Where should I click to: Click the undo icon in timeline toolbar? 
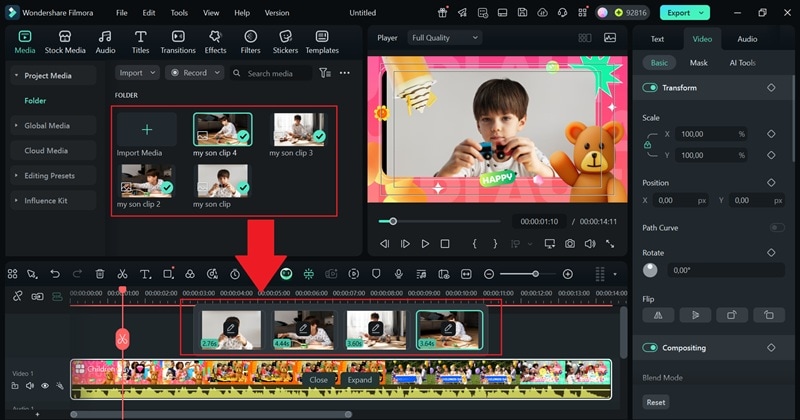click(55, 274)
